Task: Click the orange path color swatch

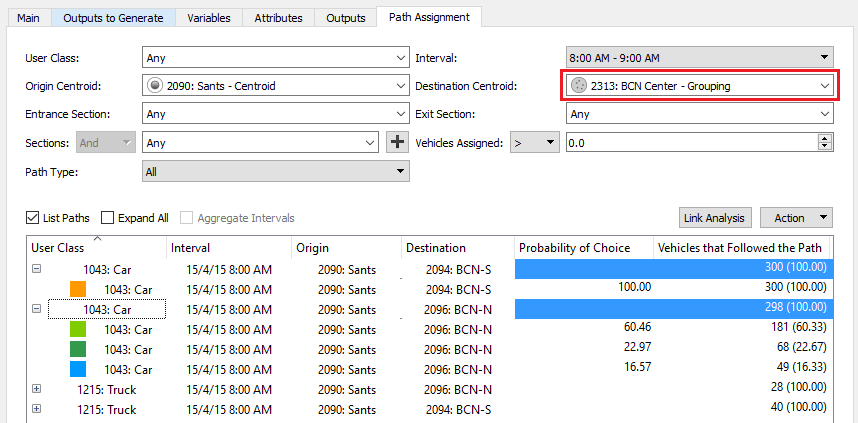Action: pos(78,290)
